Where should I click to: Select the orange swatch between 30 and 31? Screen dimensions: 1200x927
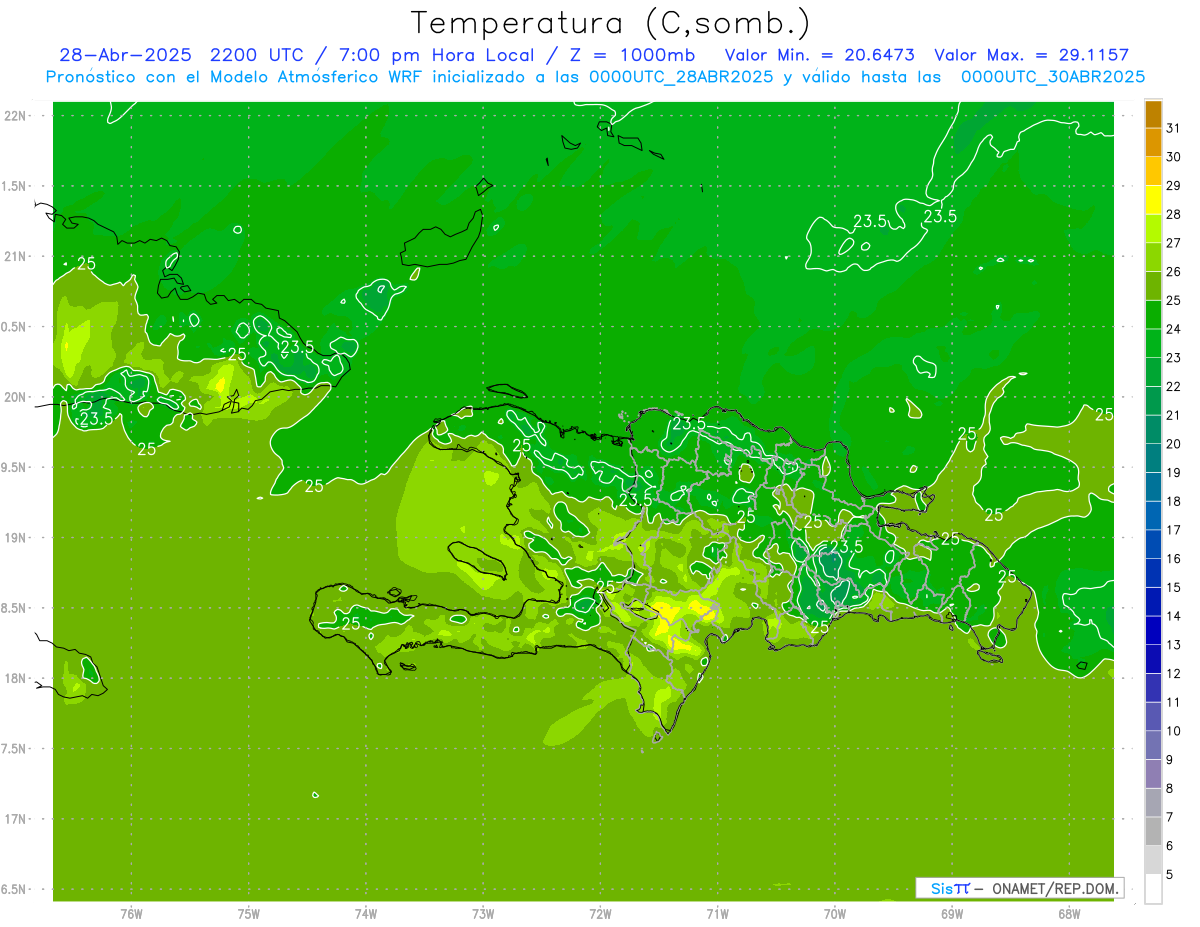click(1153, 143)
